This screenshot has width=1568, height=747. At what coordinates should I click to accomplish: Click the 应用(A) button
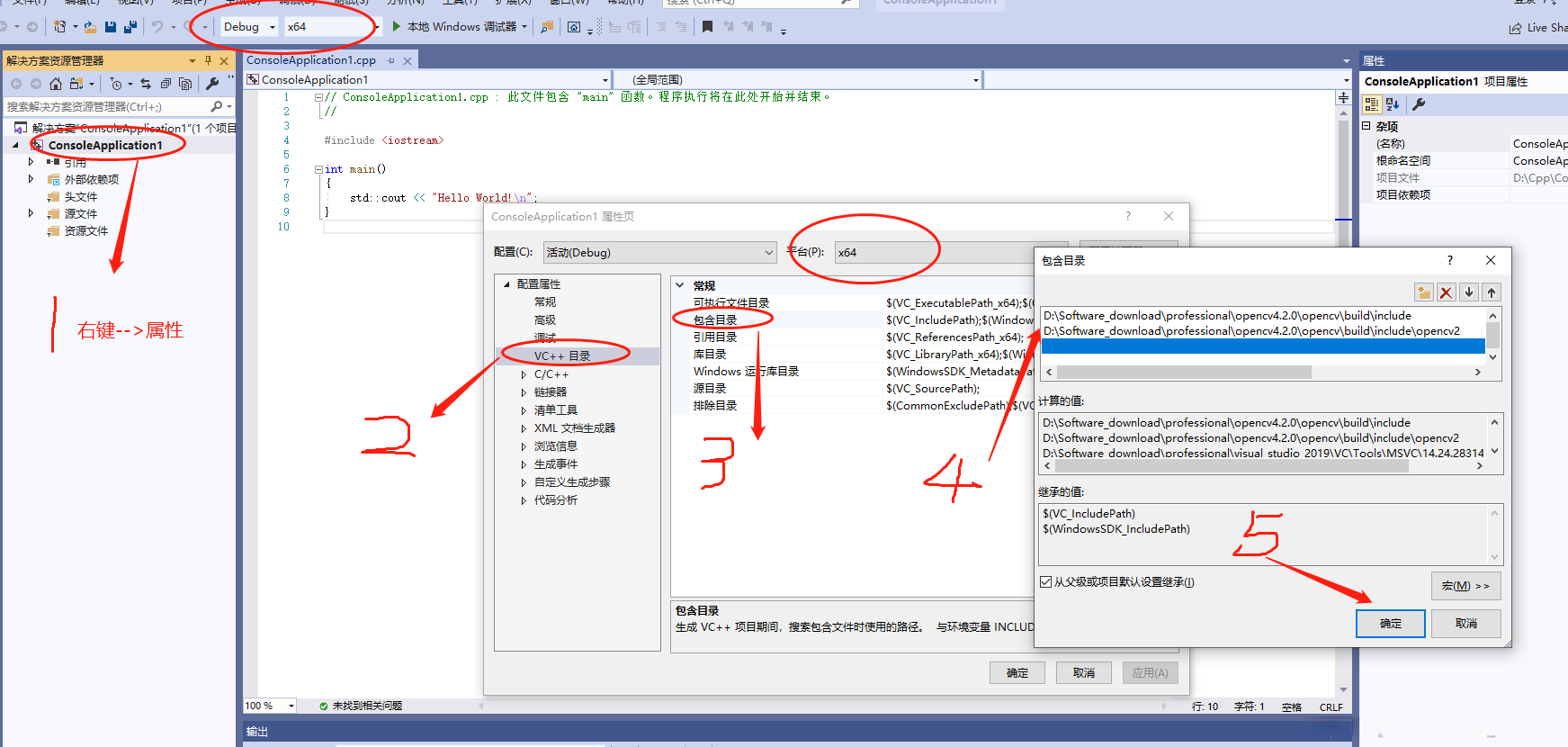[1151, 673]
